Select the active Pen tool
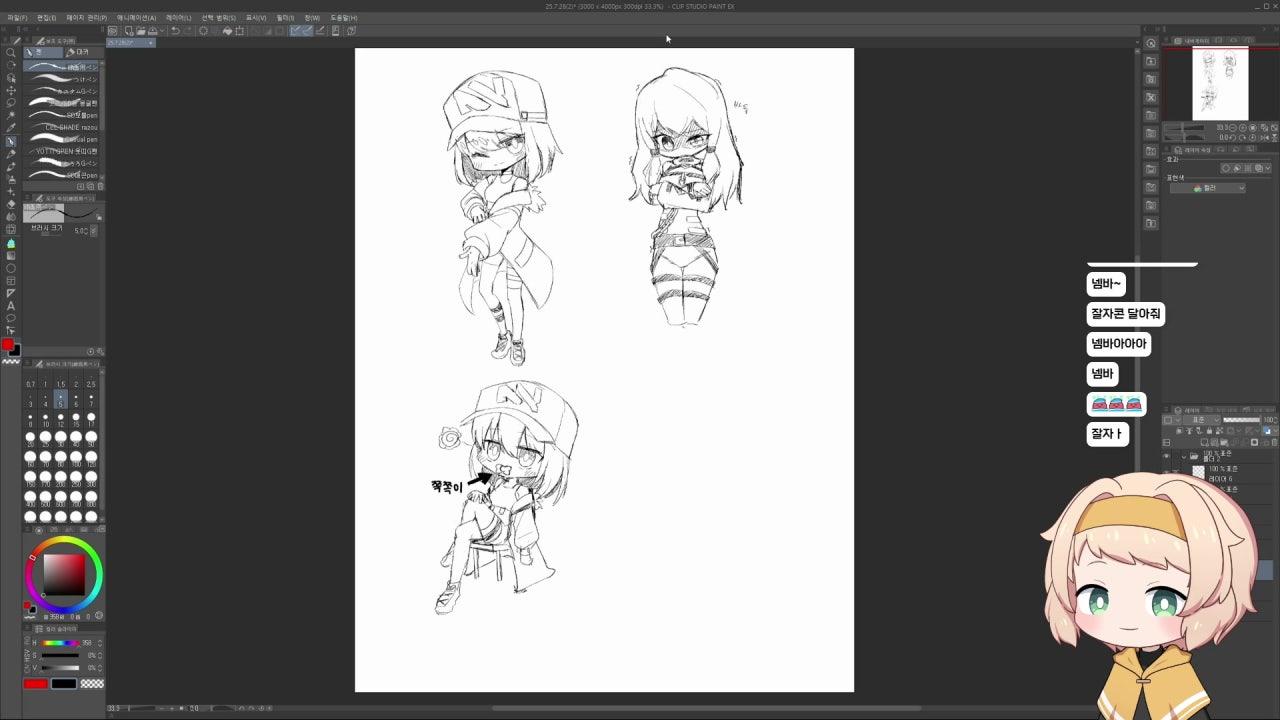1280x720 pixels. 11,141
